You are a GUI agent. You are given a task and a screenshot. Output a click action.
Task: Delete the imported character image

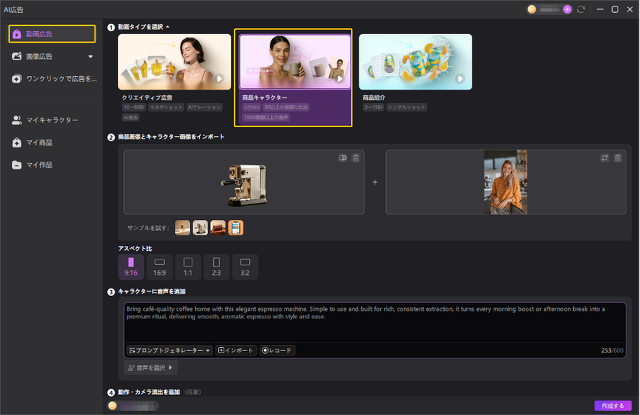618,158
